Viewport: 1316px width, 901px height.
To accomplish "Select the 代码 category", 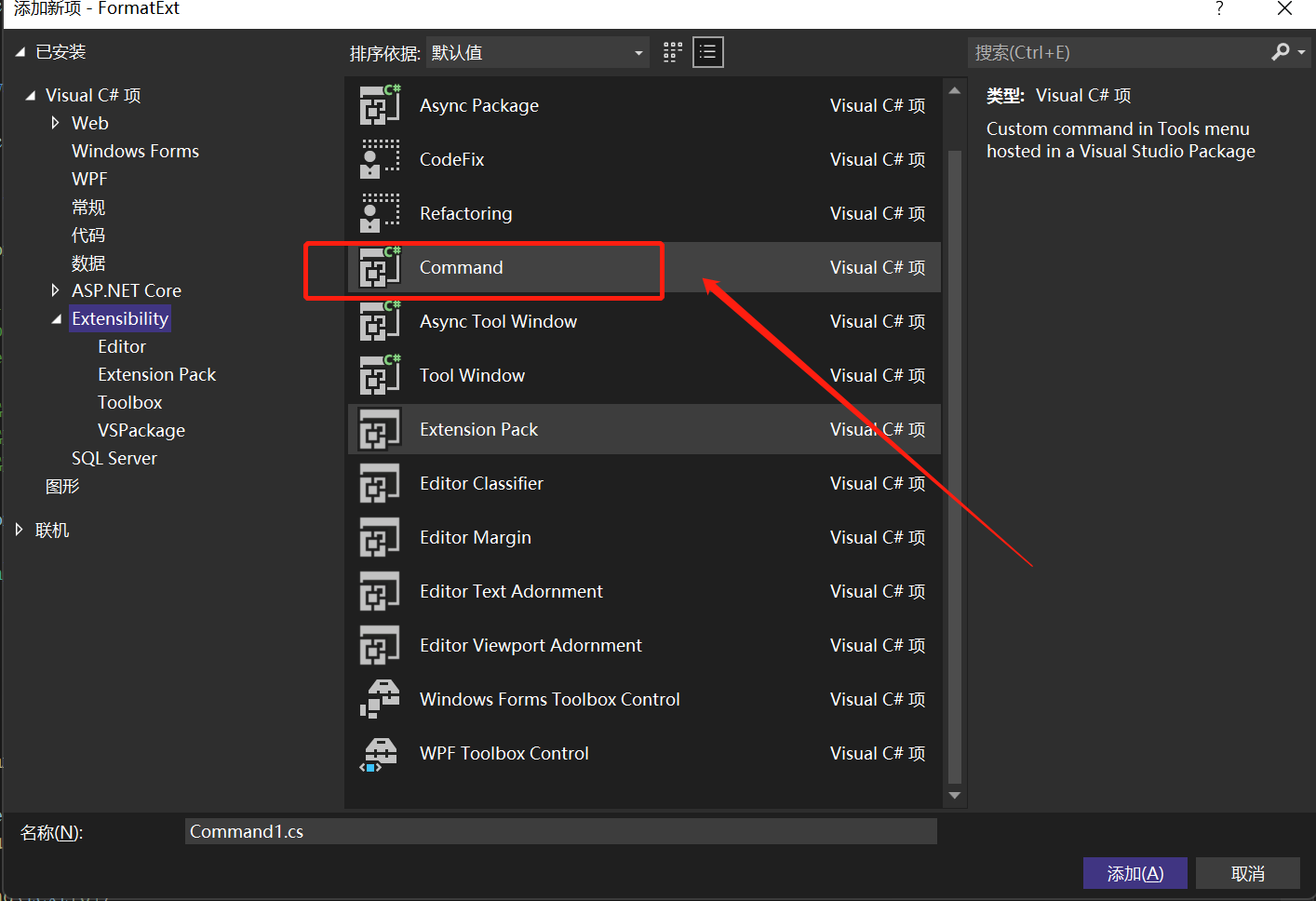I will pyautogui.click(x=88, y=235).
